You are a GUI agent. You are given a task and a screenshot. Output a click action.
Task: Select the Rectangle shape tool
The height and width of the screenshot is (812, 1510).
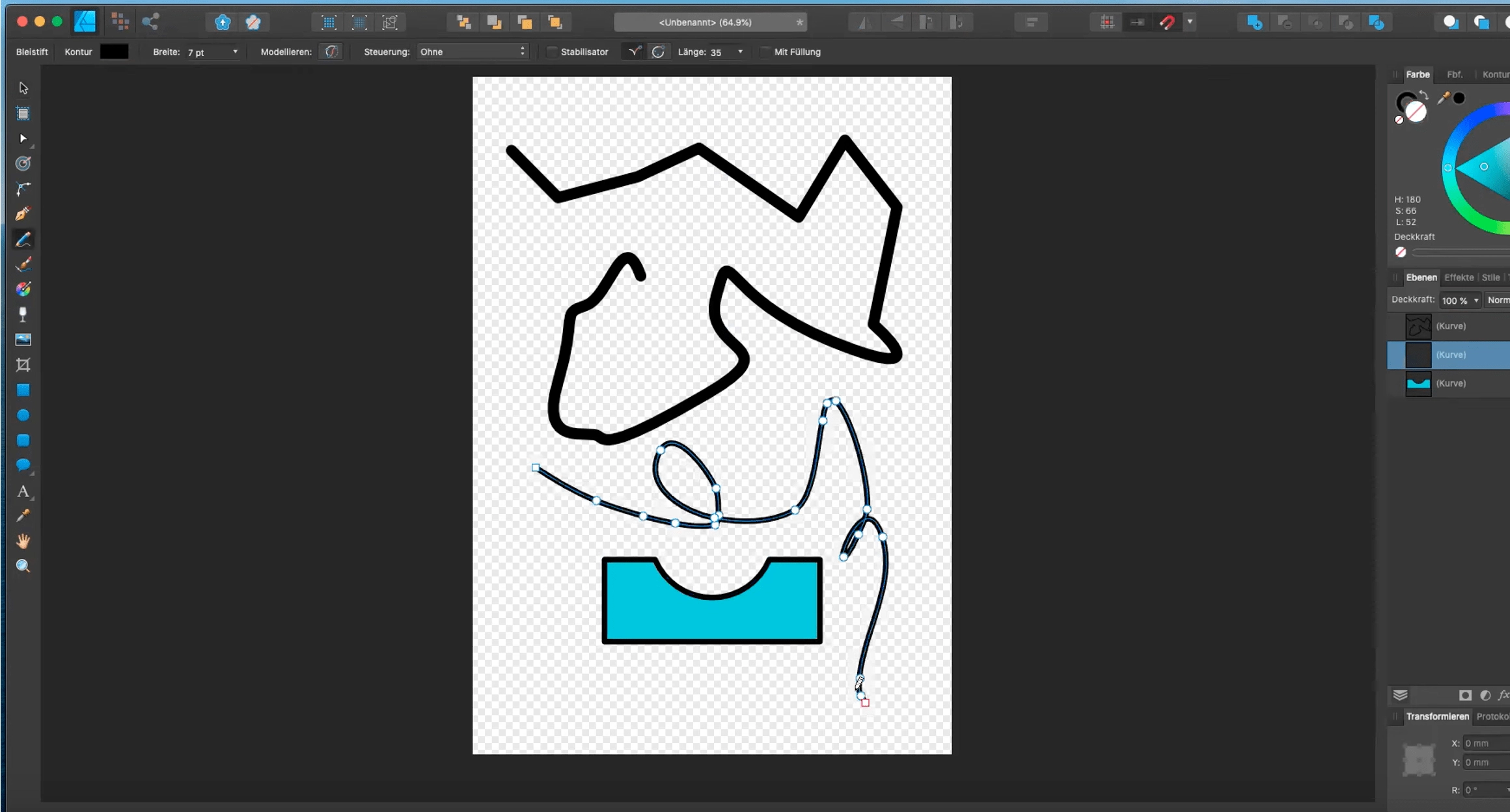[23, 390]
